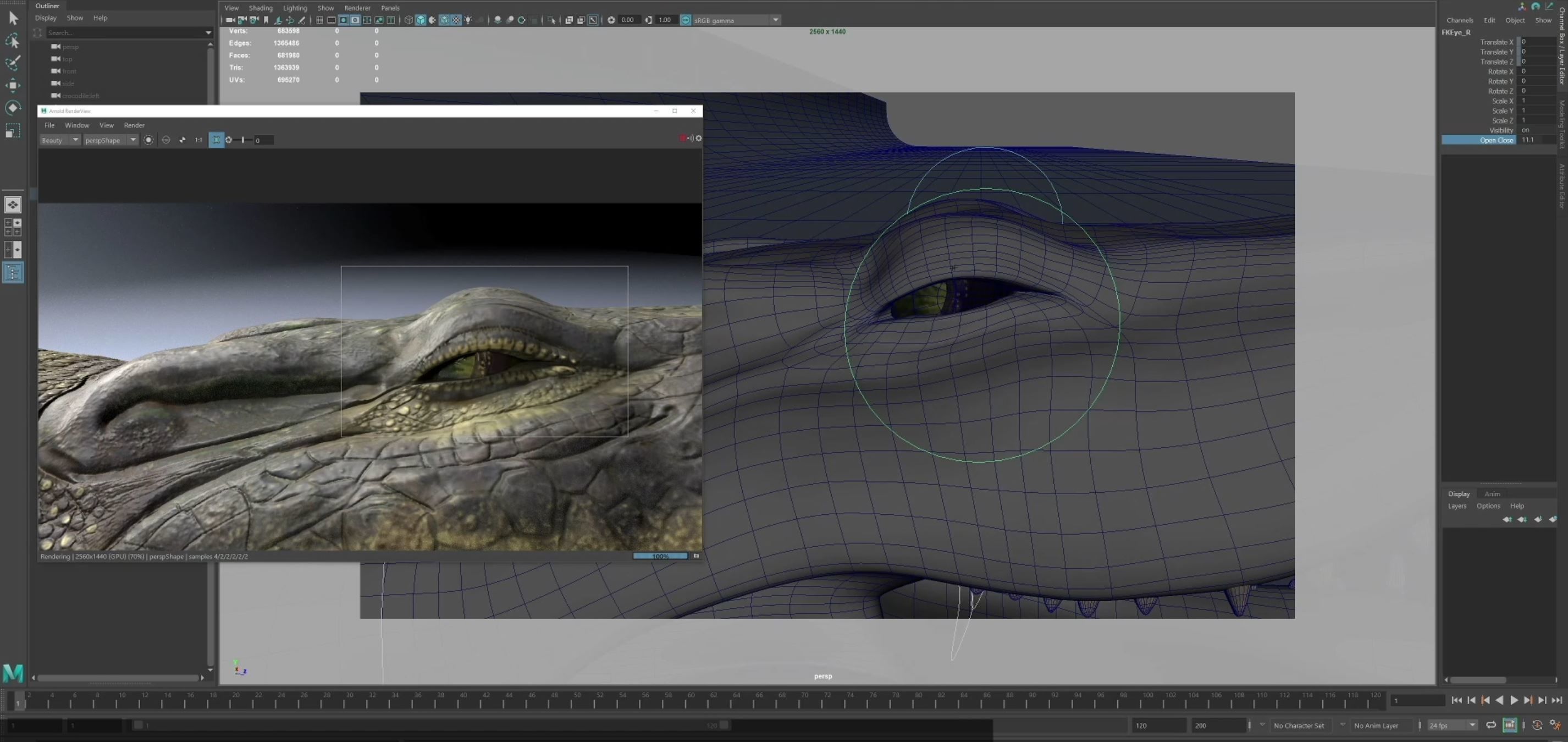Open Channel Box Channels menu
Screen dimensions: 1568x742
(1460, 20)
